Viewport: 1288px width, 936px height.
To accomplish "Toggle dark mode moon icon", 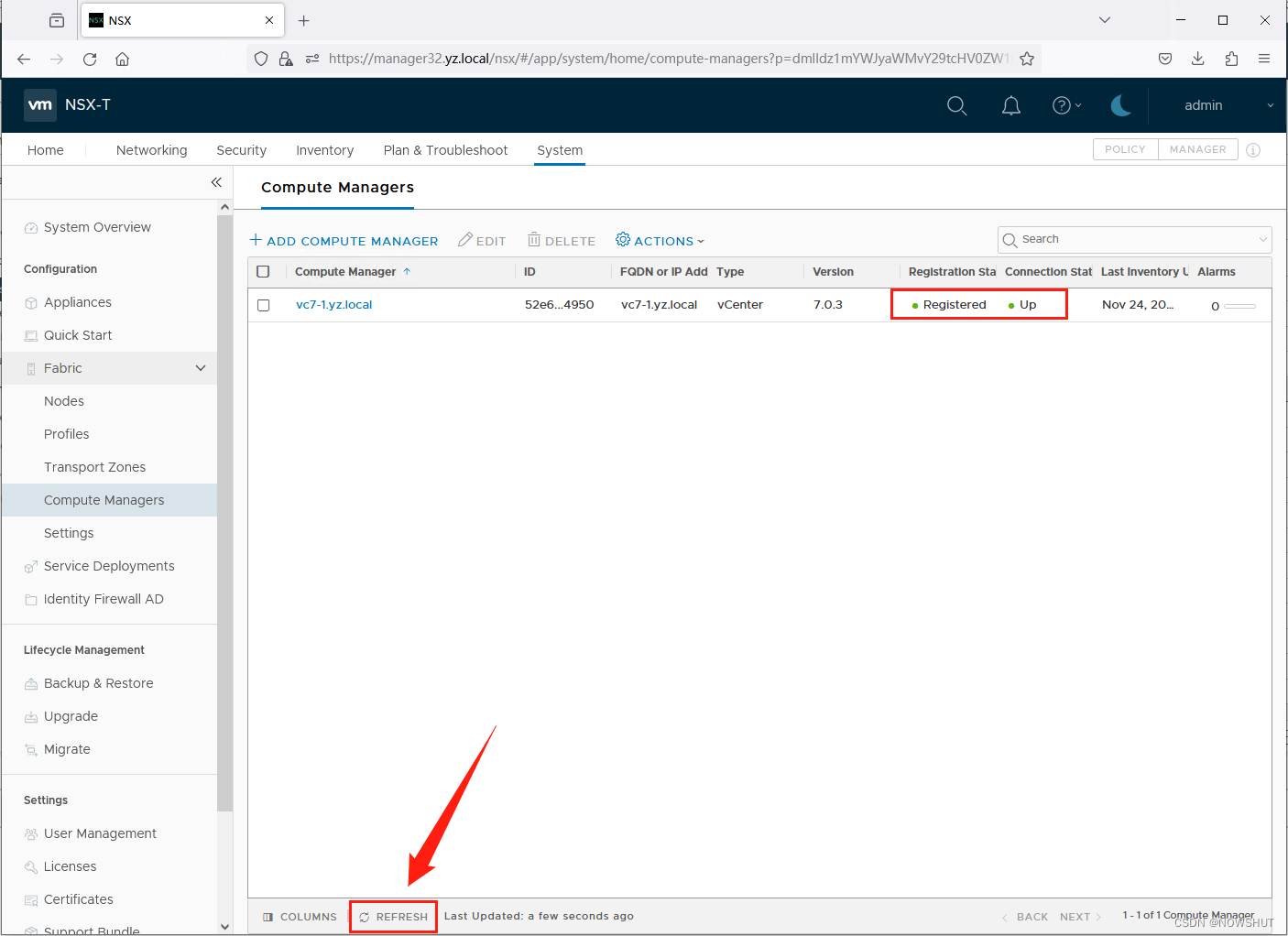I will [1120, 105].
